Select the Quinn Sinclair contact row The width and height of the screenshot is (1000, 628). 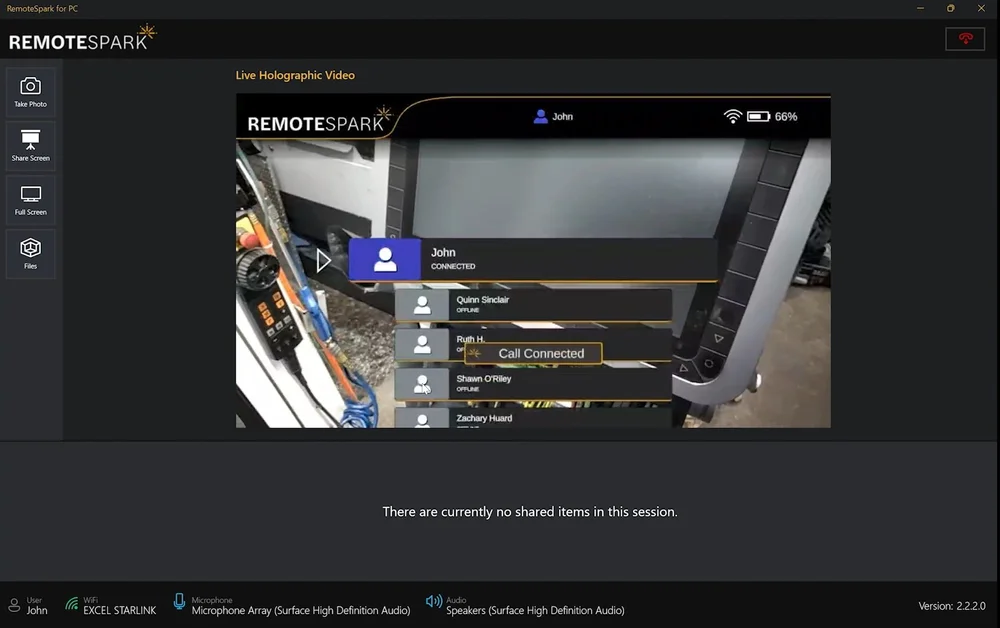[533, 305]
